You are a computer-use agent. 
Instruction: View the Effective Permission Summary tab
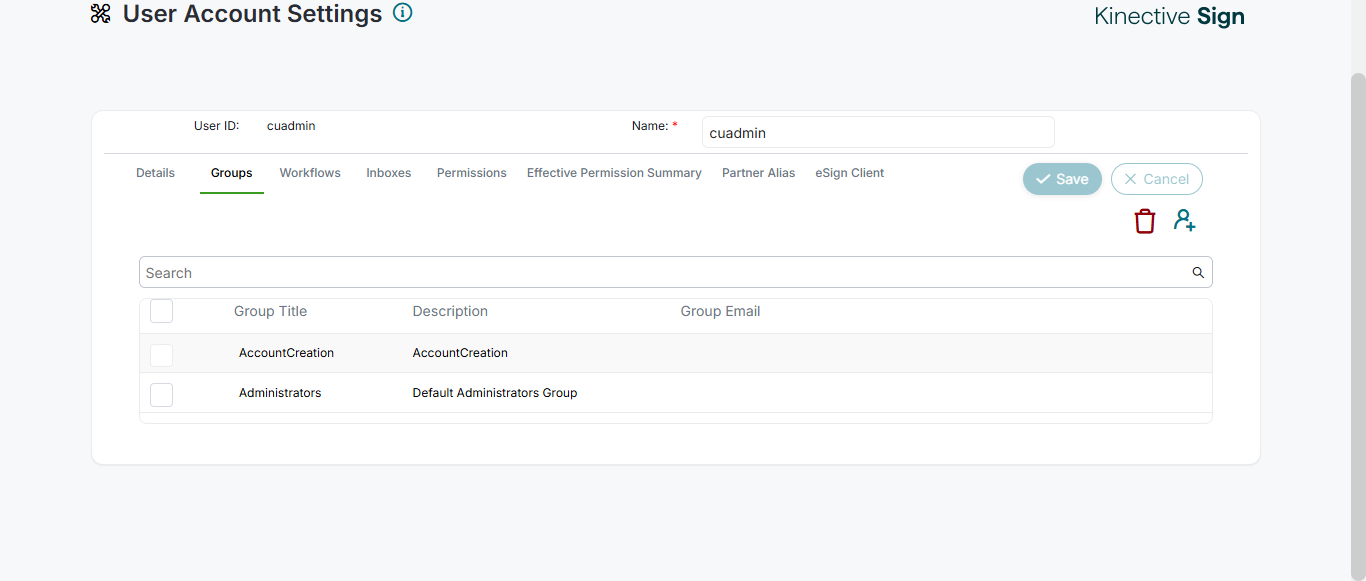pyautogui.click(x=614, y=173)
